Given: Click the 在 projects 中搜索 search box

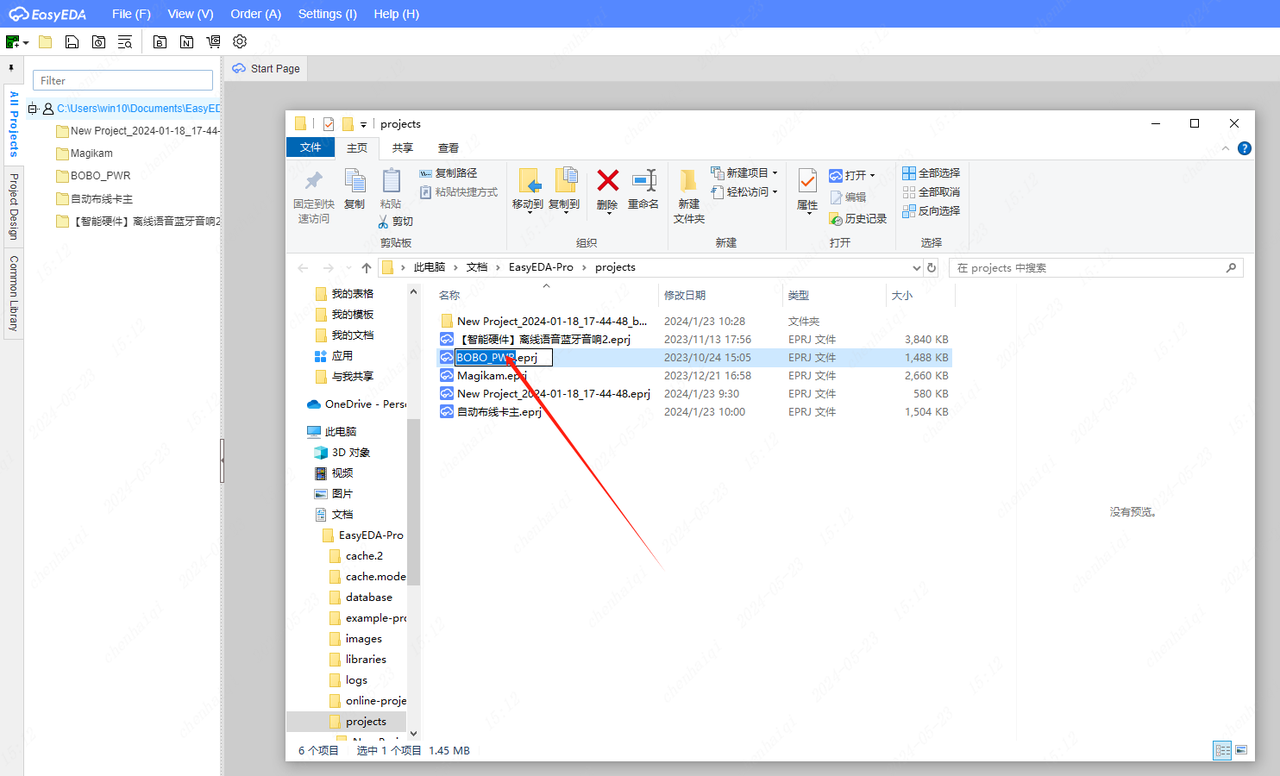Looking at the screenshot, I should coord(1095,268).
